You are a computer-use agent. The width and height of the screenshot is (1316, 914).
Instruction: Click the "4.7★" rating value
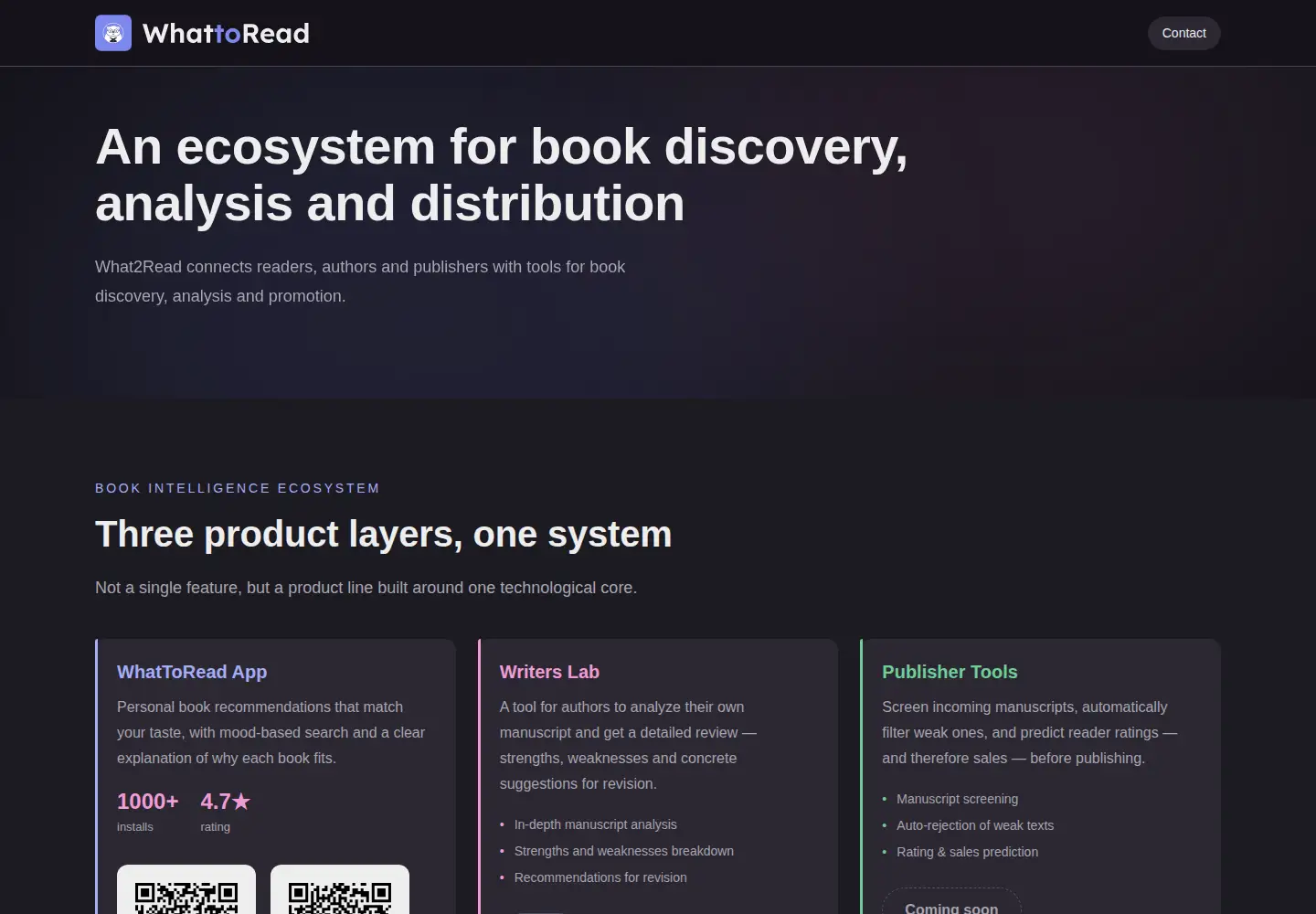(226, 802)
